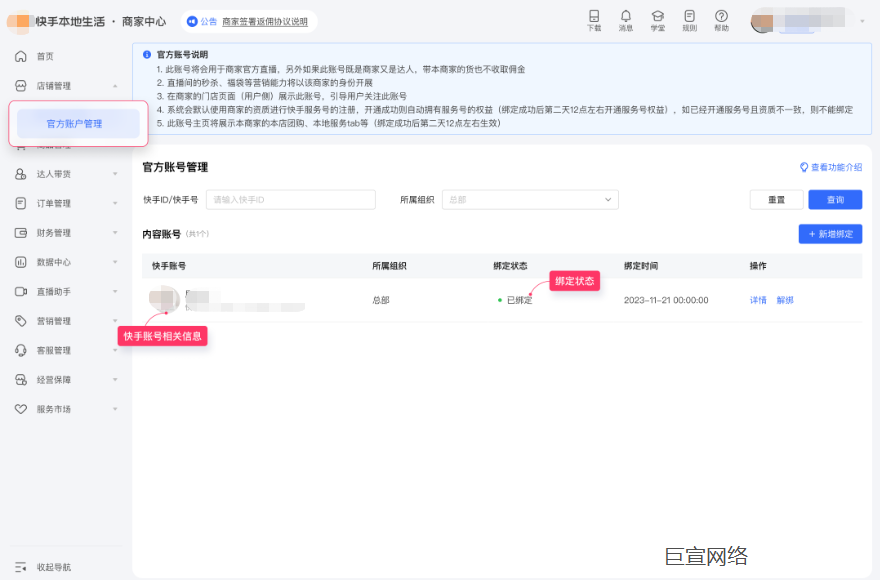Viewport: 880px width, 580px height.
Task: Click the 经营保障 icon
Action: pos(21,380)
